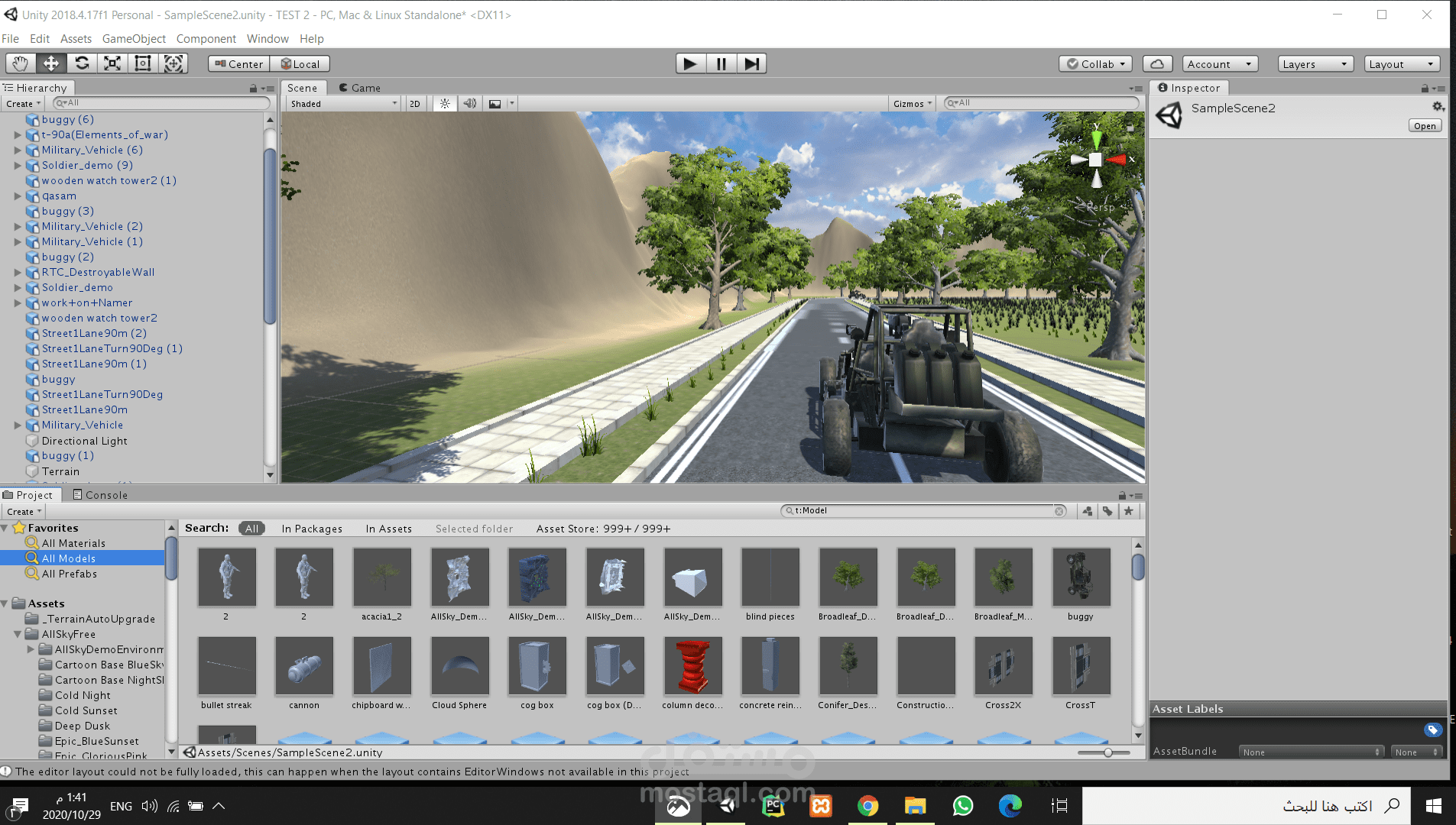Click the search by label icon
This screenshot has height=825, width=1456.
click(1107, 511)
